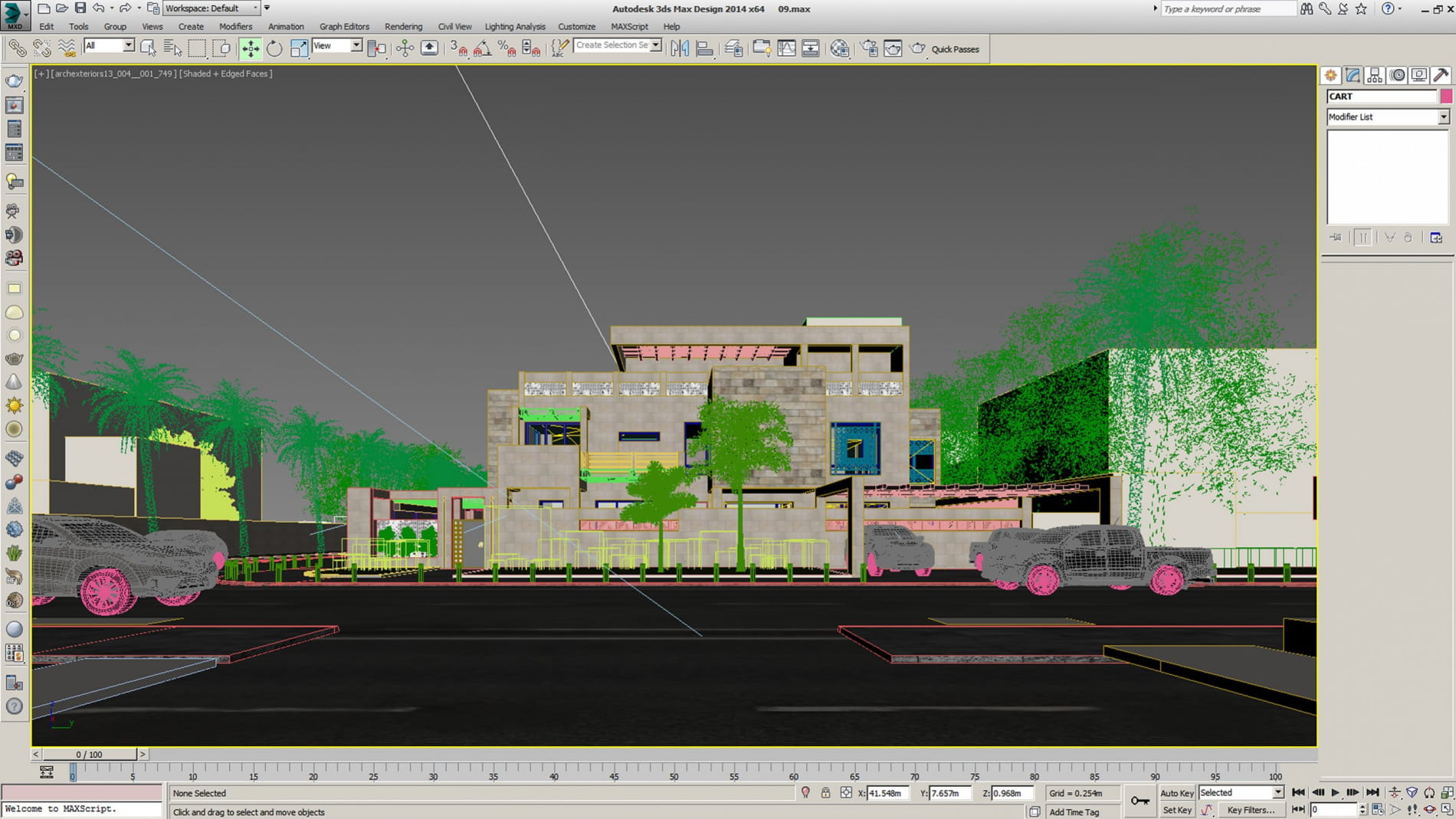Screen dimensions: 1456x819
Task: Click the Undo arrow icon
Action: coord(98,8)
